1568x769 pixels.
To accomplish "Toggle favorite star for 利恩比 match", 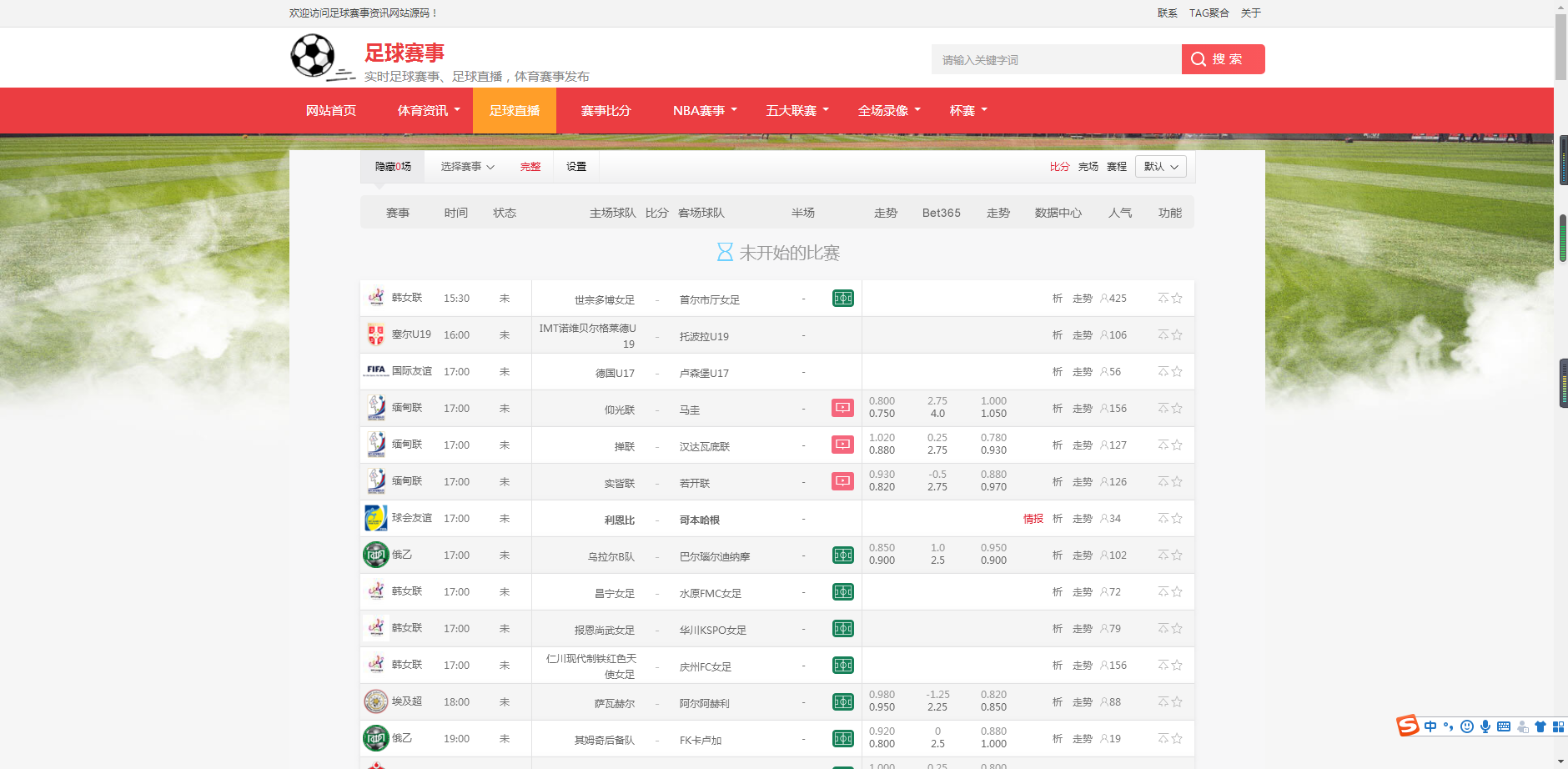I will (1177, 518).
